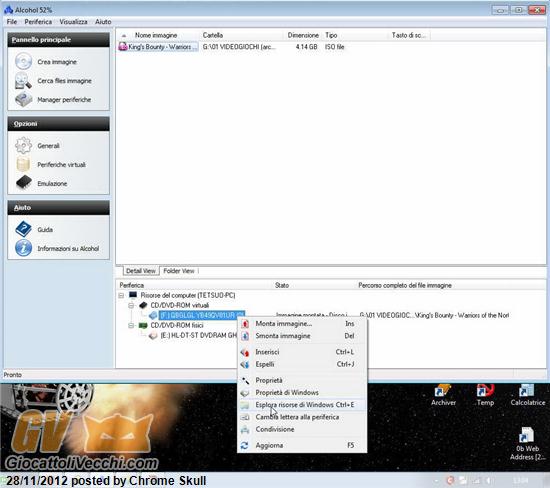Open Manager periferiche icon
Image resolution: width=550 pixels, height=488 pixels.
point(24,100)
